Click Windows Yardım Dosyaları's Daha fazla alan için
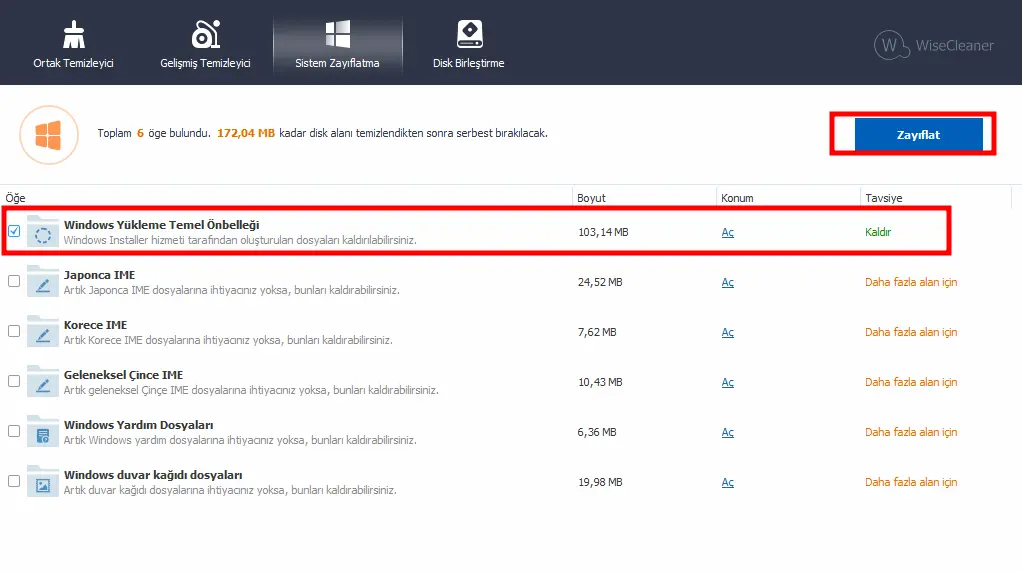The height and width of the screenshot is (572, 1022). pos(911,432)
